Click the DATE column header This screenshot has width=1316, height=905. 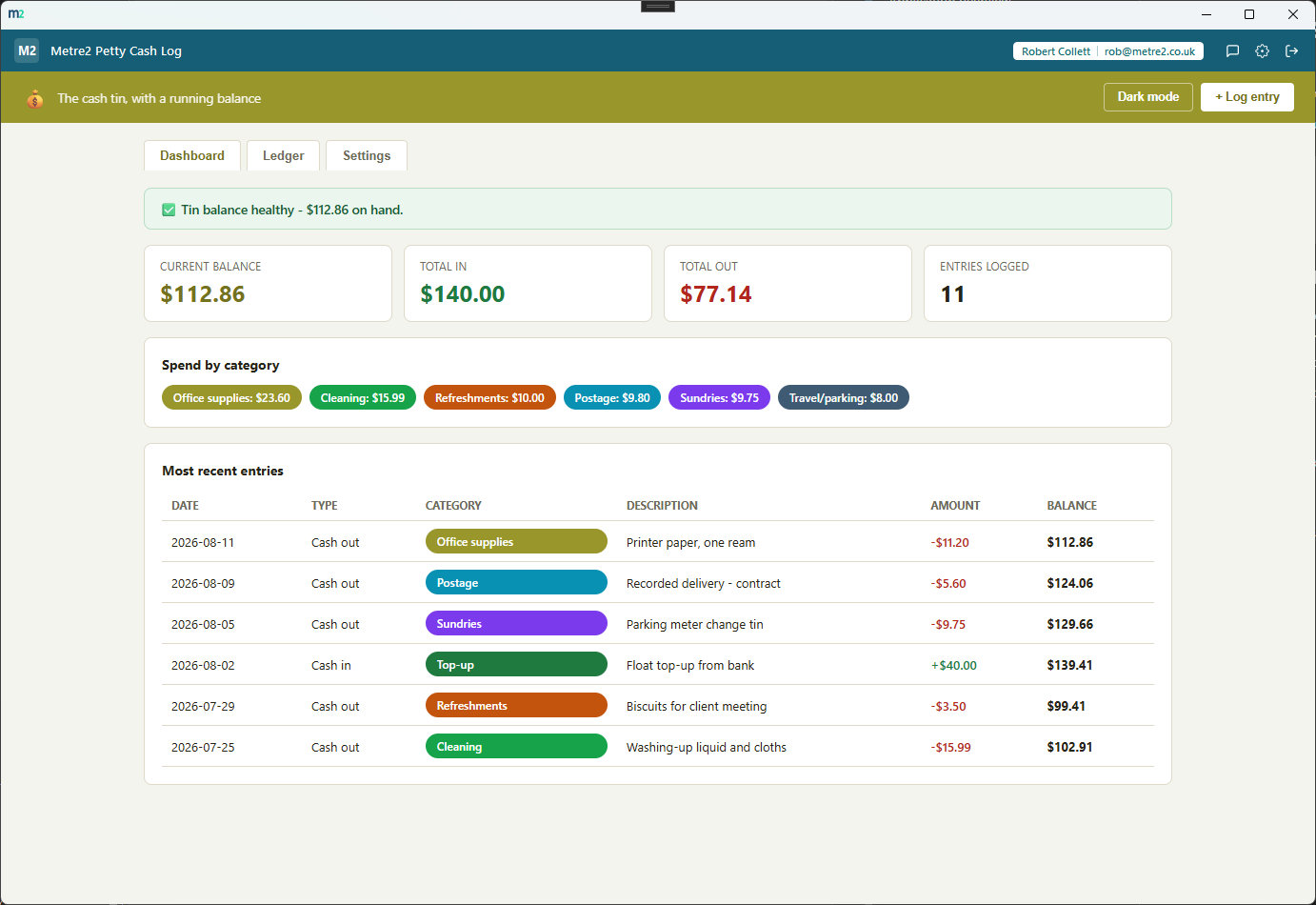(x=185, y=506)
